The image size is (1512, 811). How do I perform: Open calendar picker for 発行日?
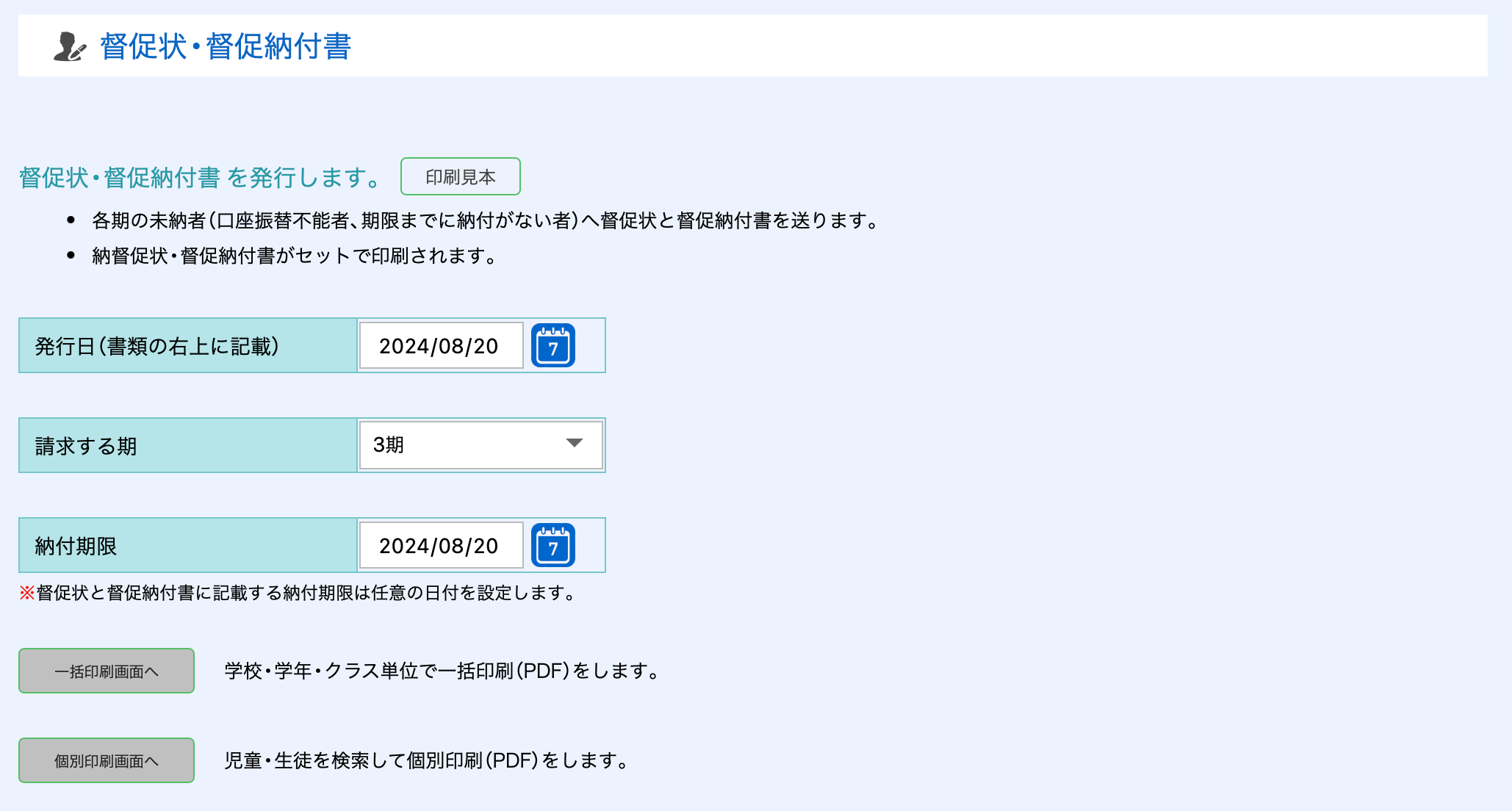(x=552, y=346)
